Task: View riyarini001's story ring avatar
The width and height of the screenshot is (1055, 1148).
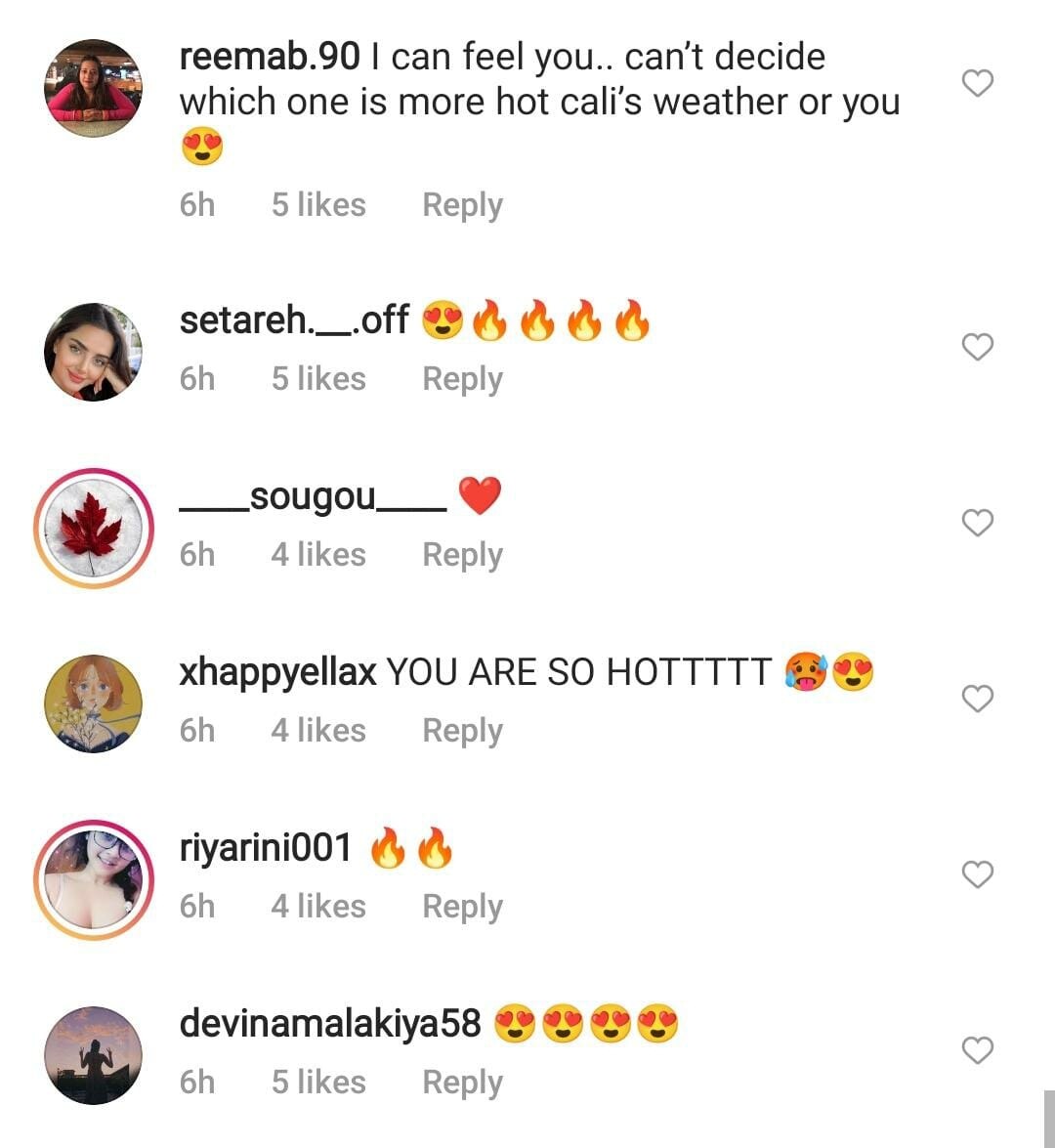Action: (x=93, y=879)
